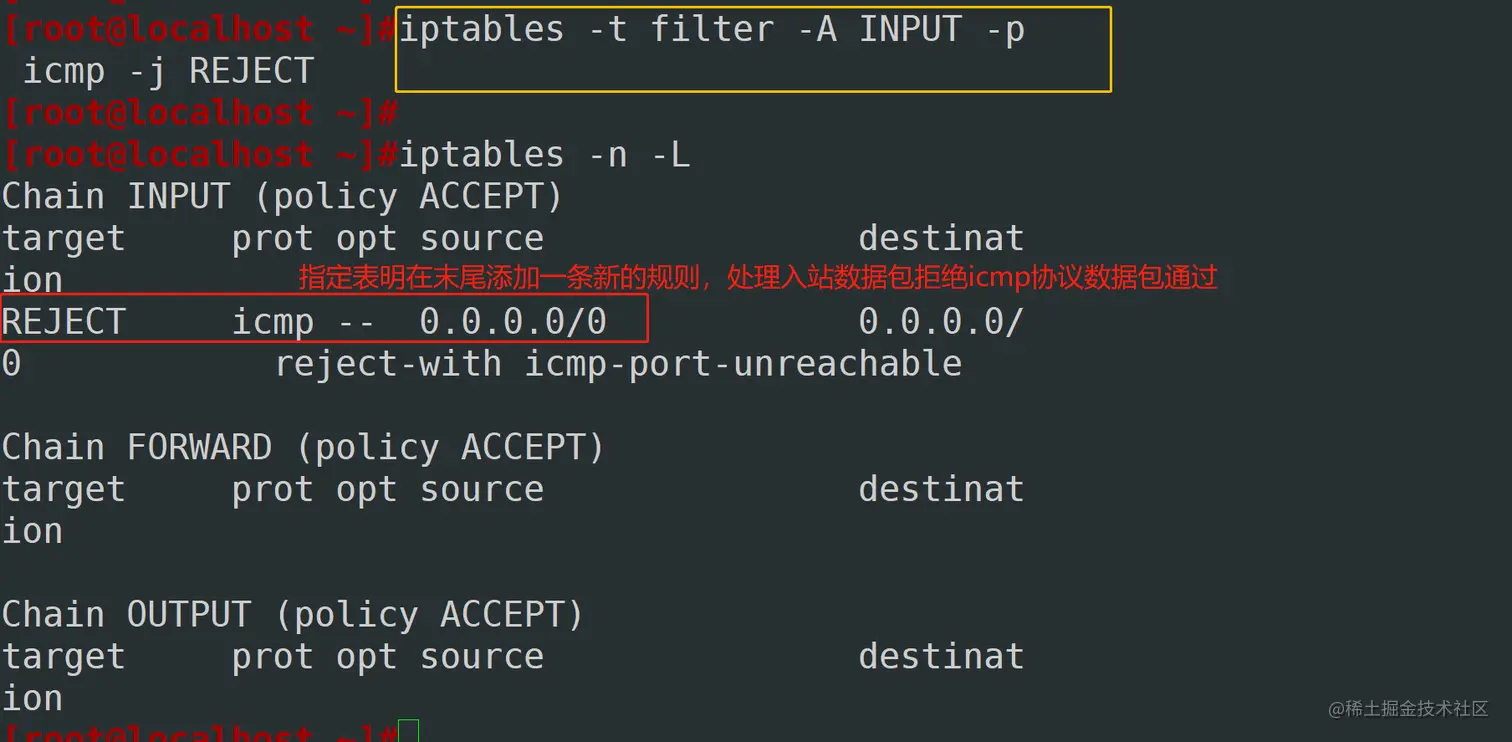Click the 'prot' header under Chain FORWARD
This screenshot has width=1512, height=742.
[273, 489]
